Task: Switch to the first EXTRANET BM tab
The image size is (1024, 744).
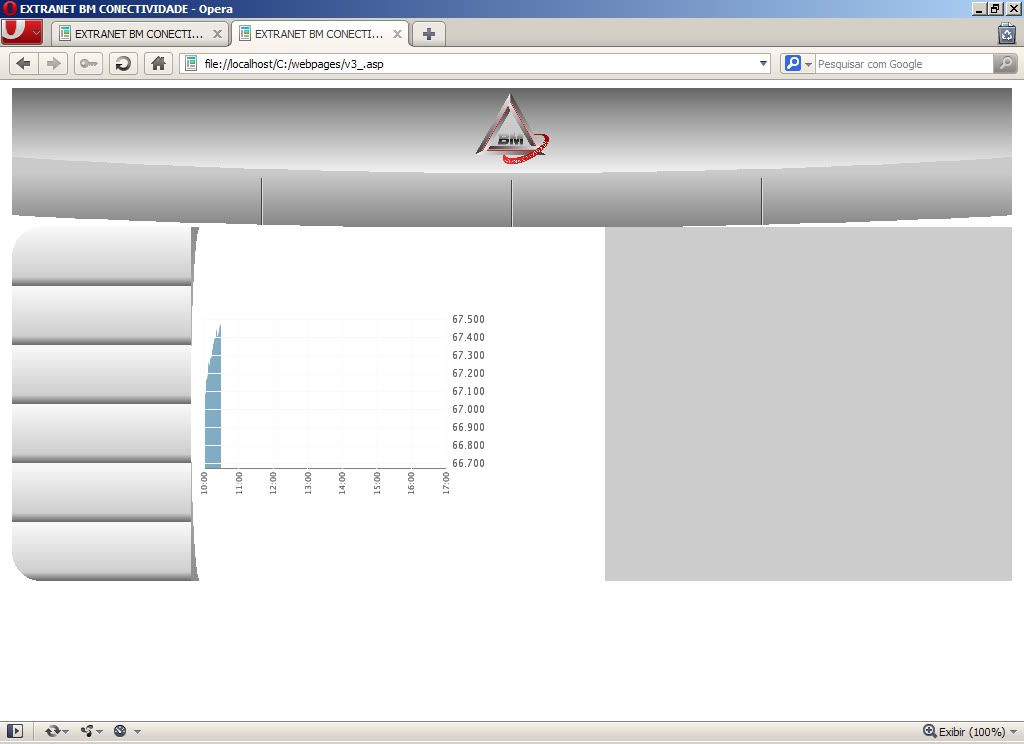Action: pyautogui.click(x=138, y=33)
